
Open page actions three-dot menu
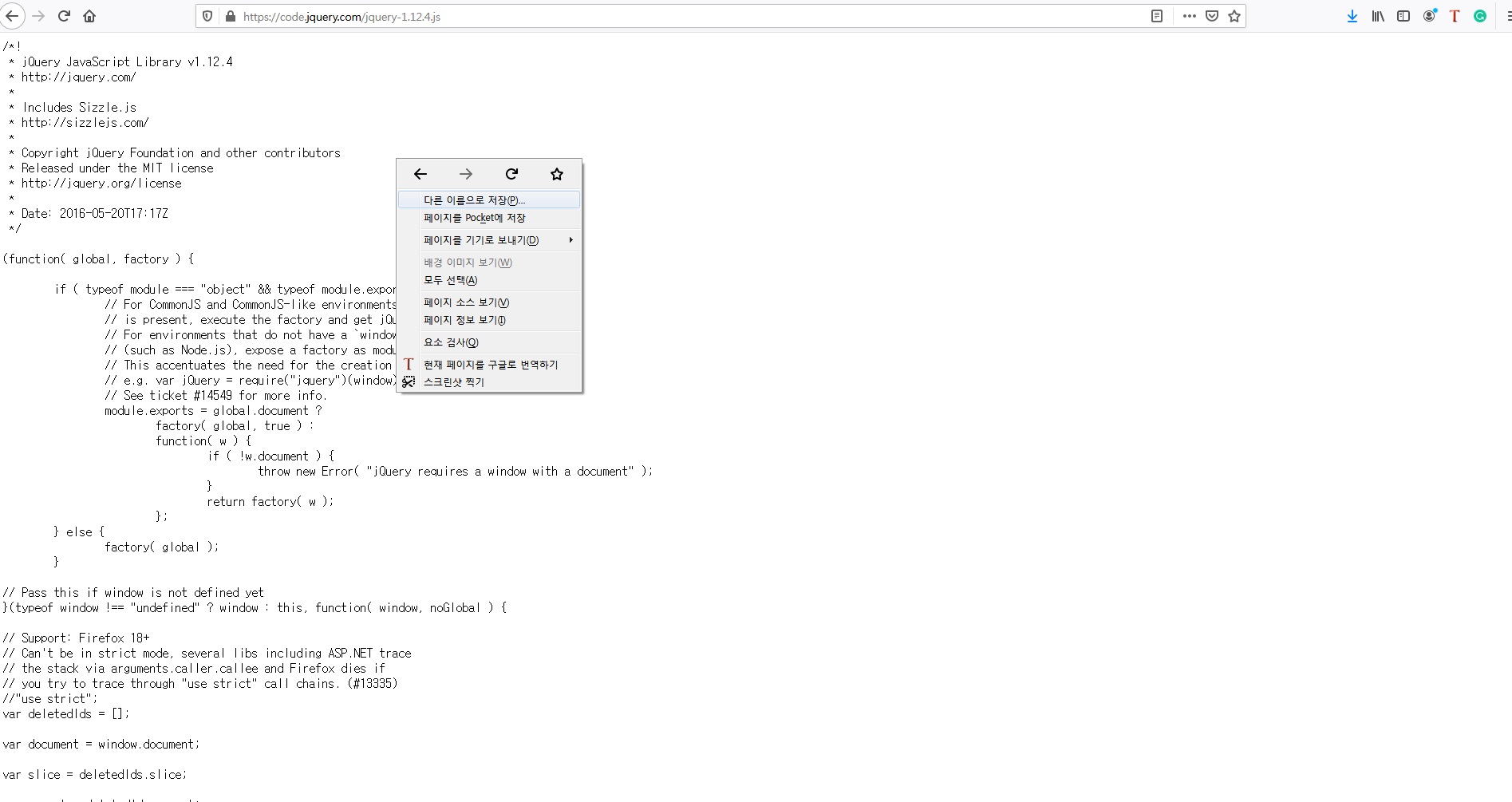[x=1190, y=16]
